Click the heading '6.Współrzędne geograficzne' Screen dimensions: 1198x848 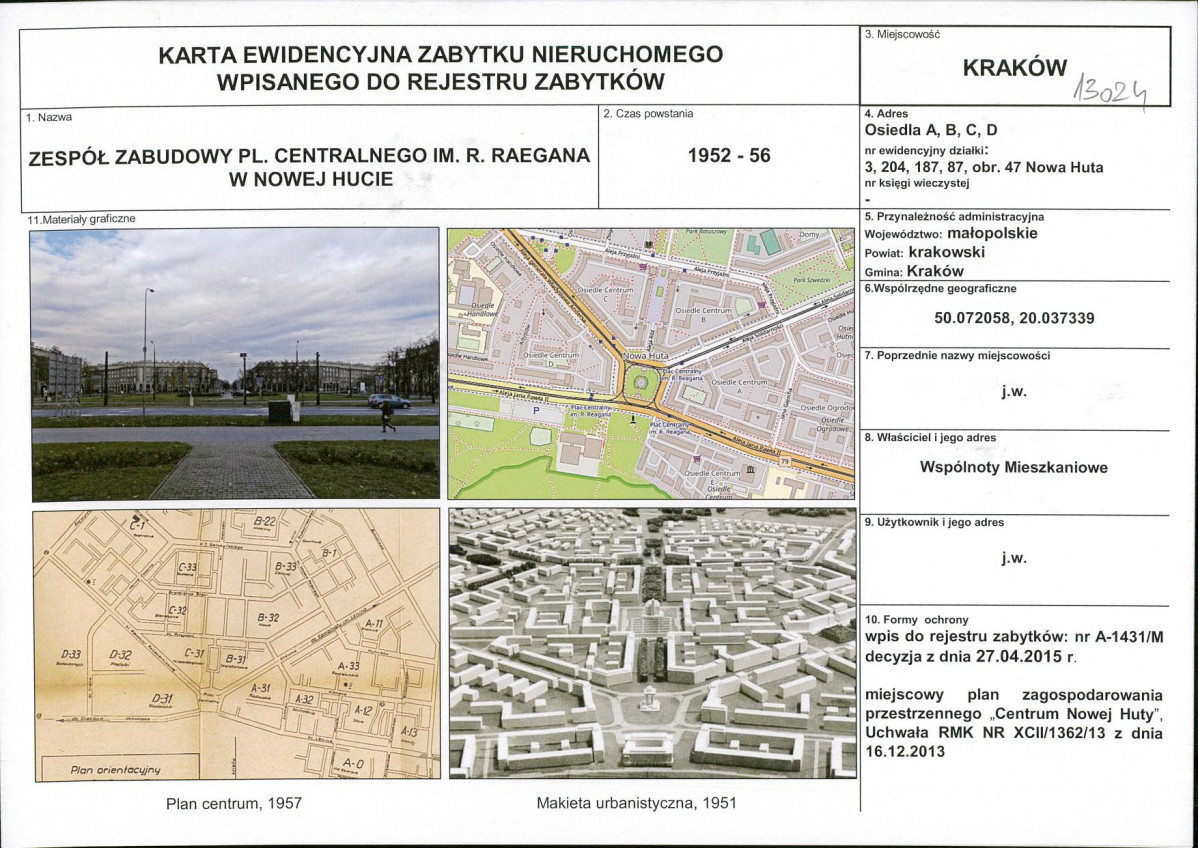pos(941,289)
